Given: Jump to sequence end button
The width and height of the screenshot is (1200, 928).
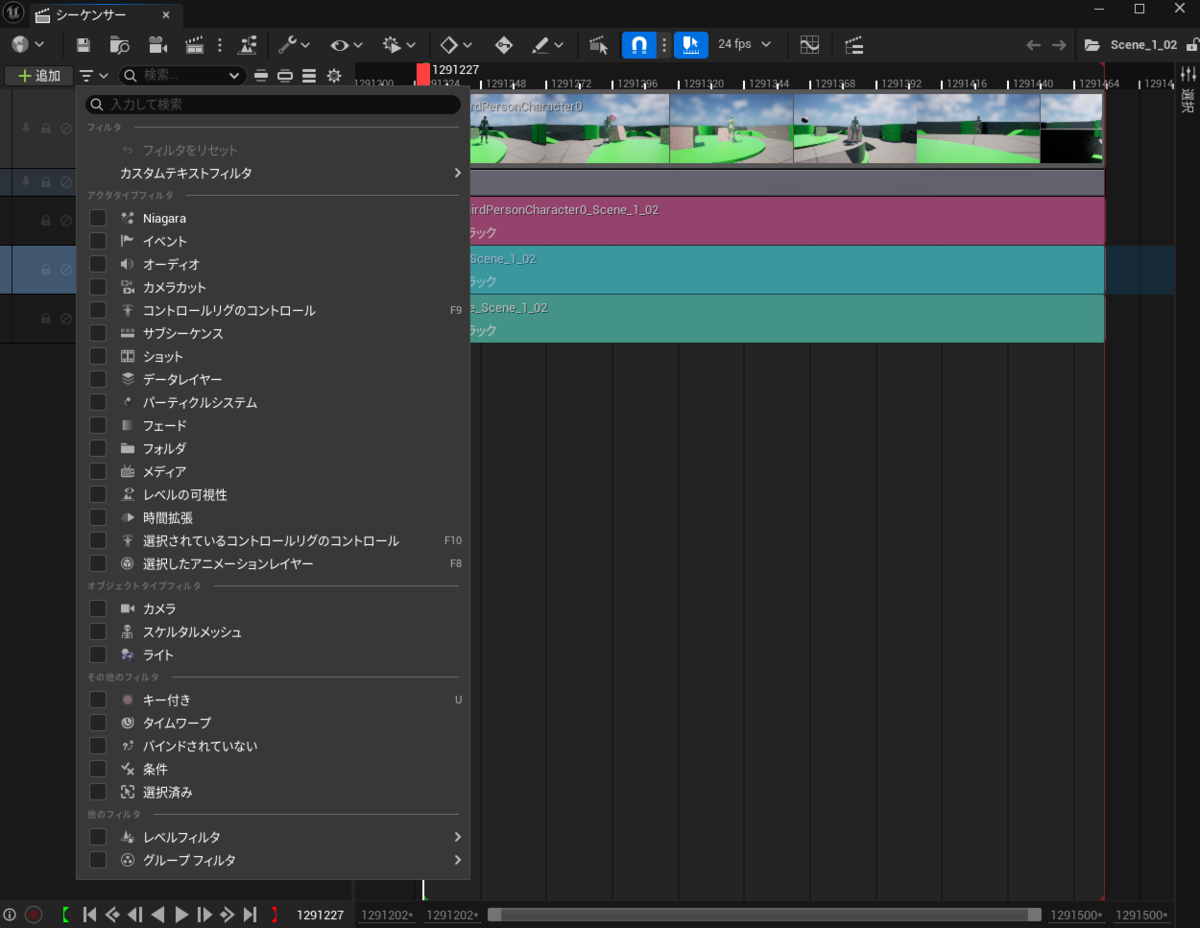Looking at the screenshot, I should click(250, 914).
